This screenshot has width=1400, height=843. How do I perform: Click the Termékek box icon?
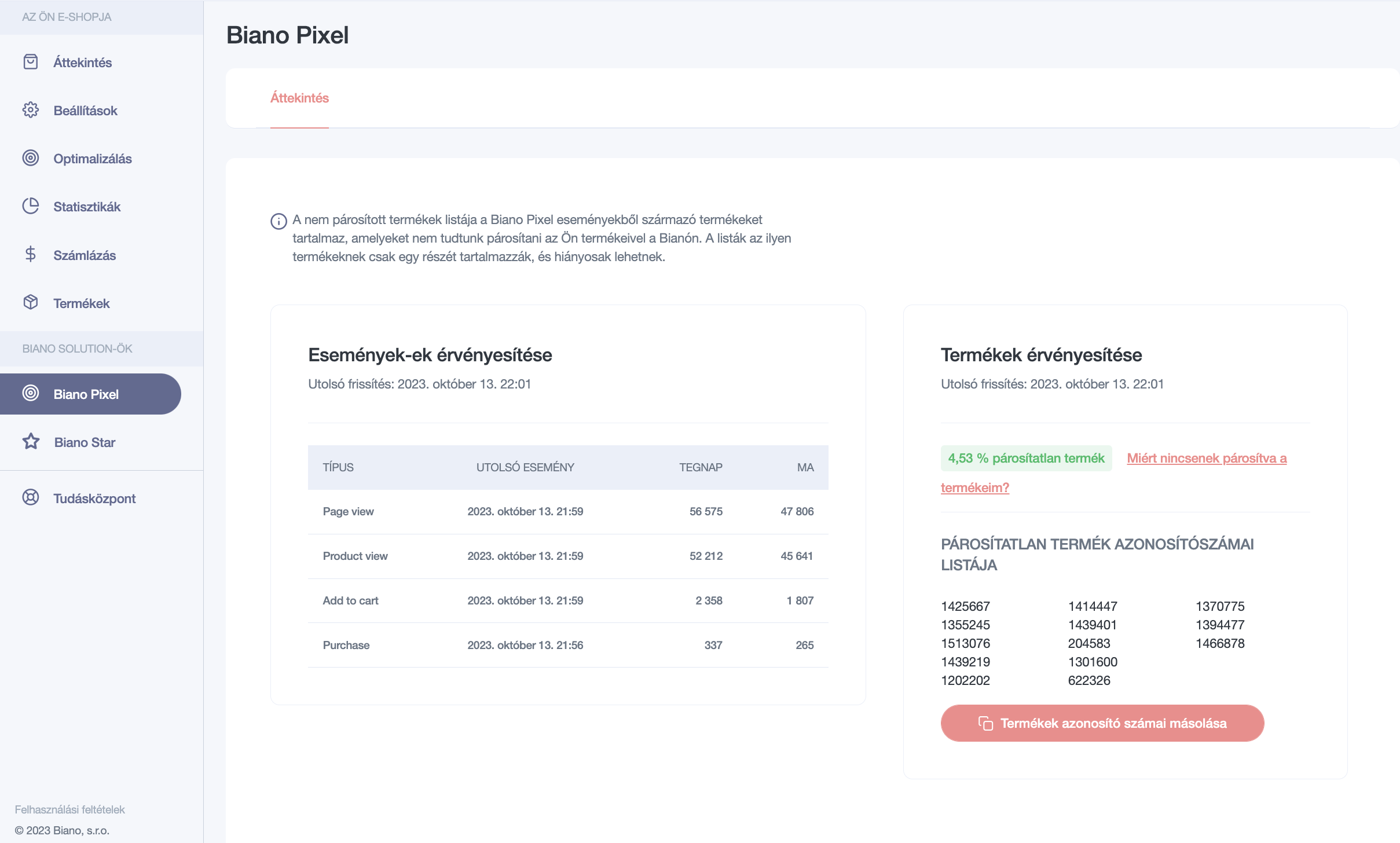[x=31, y=302]
